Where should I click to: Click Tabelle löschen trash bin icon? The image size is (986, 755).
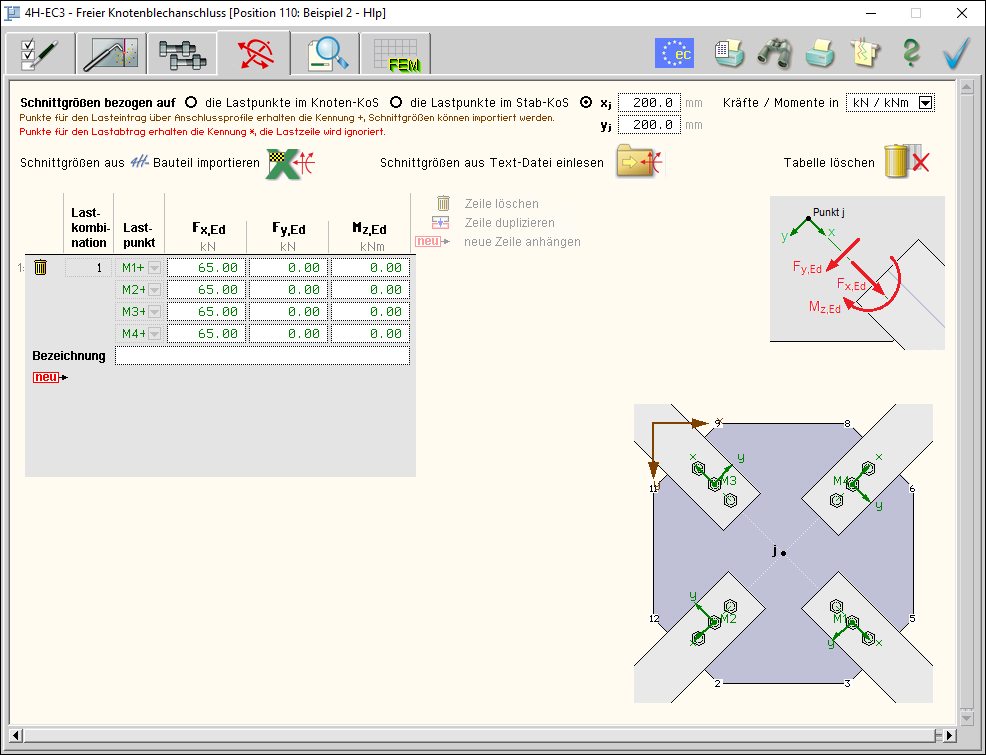pos(906,163)
